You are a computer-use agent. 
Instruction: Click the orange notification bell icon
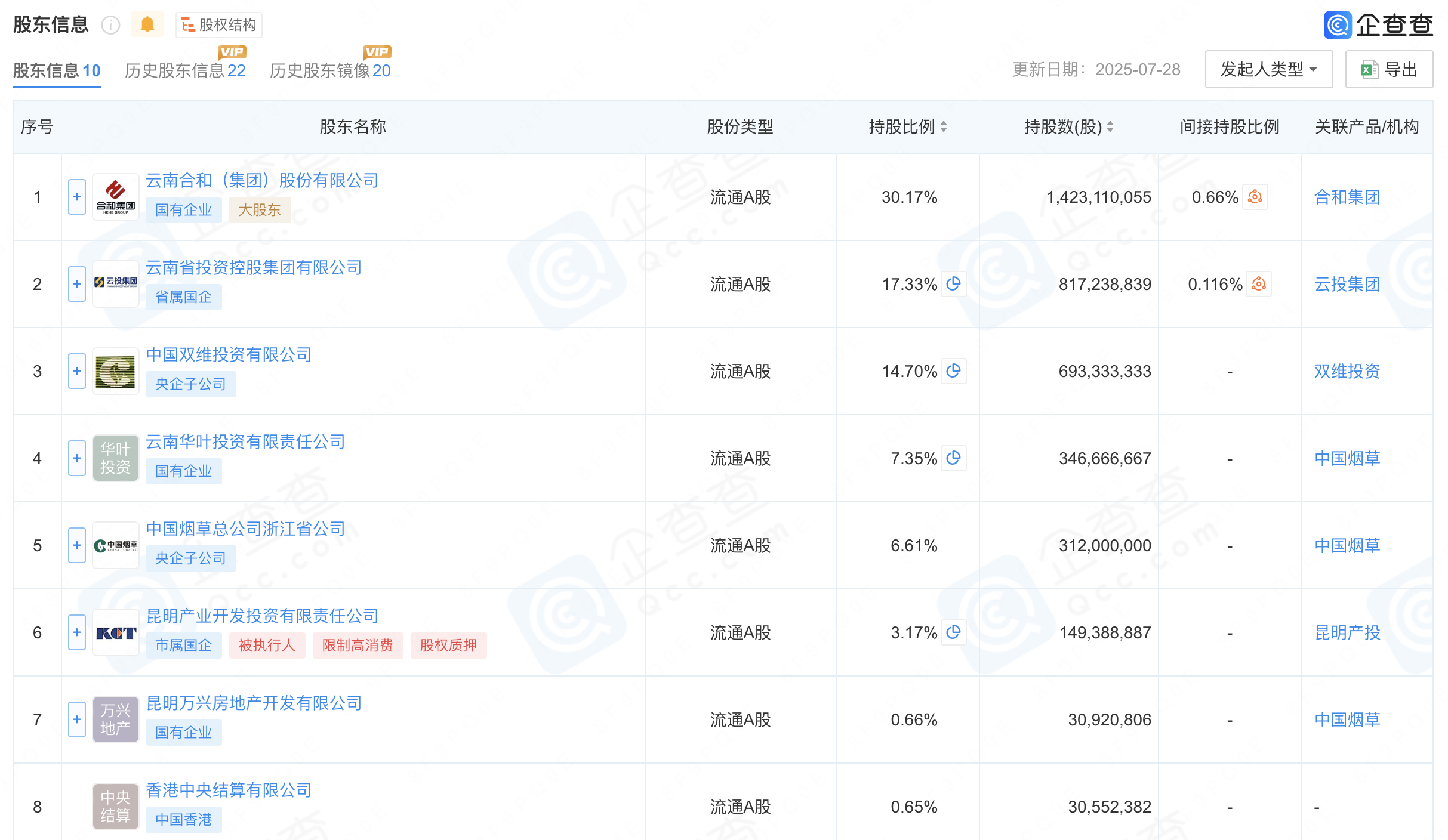[x=147, y=24]
